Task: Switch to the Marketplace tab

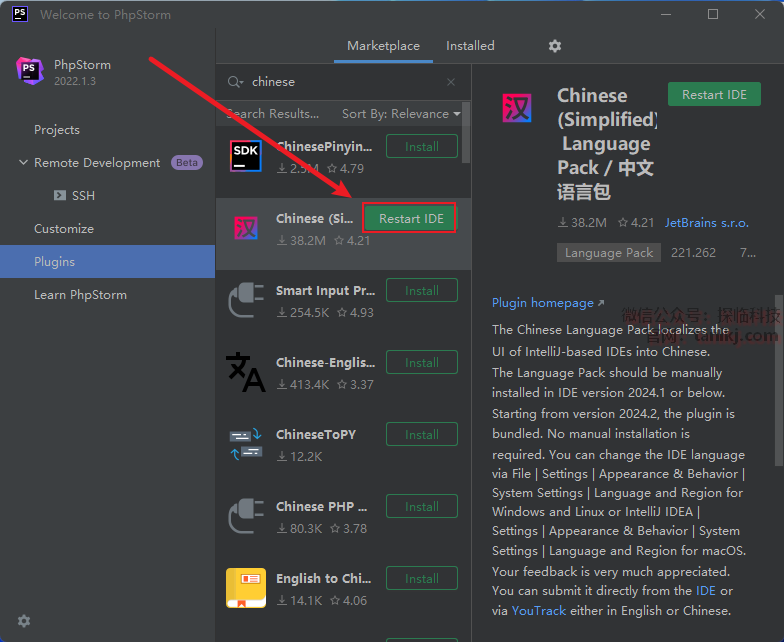Action: 384,46
